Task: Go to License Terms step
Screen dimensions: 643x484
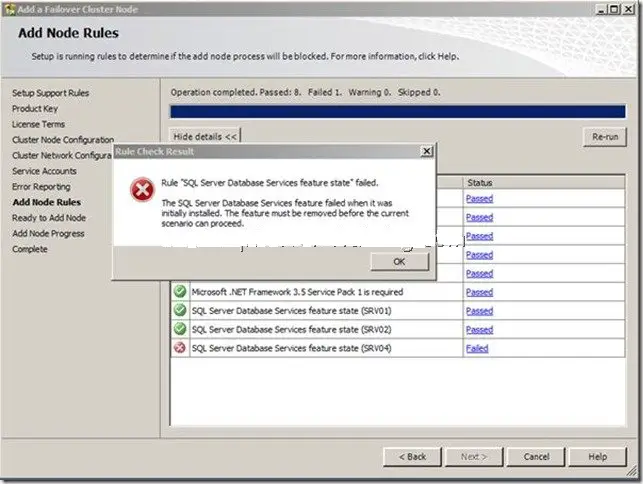Action: [39, 124]
